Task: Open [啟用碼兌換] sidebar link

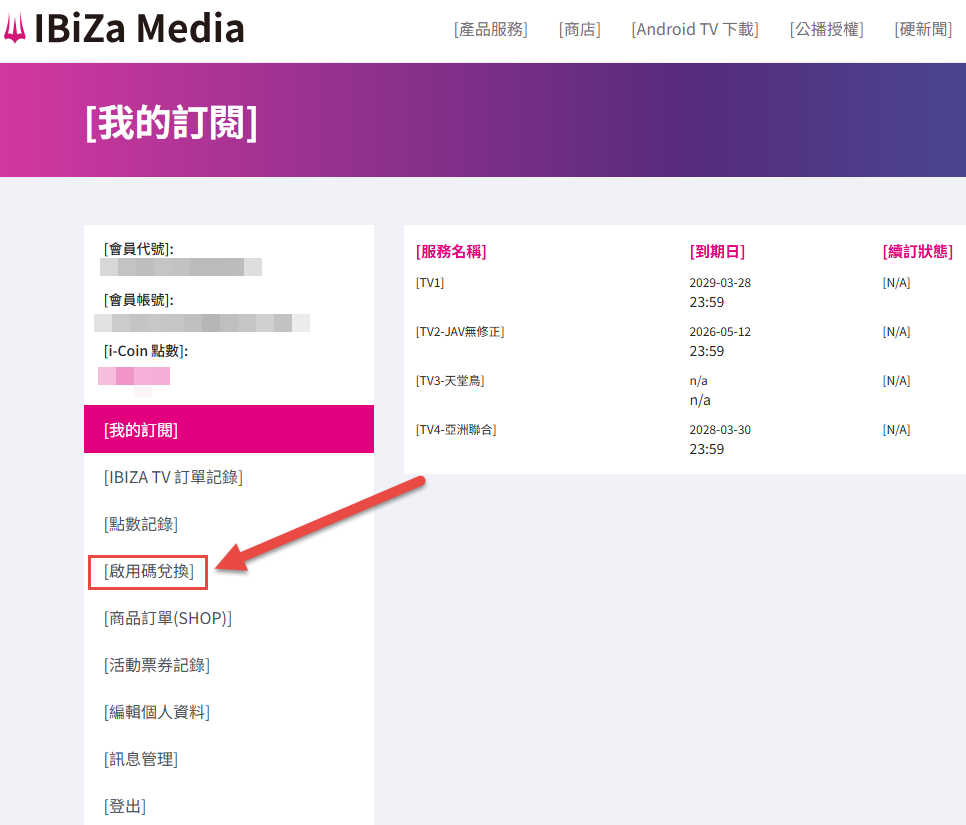Action: (148, 571)
